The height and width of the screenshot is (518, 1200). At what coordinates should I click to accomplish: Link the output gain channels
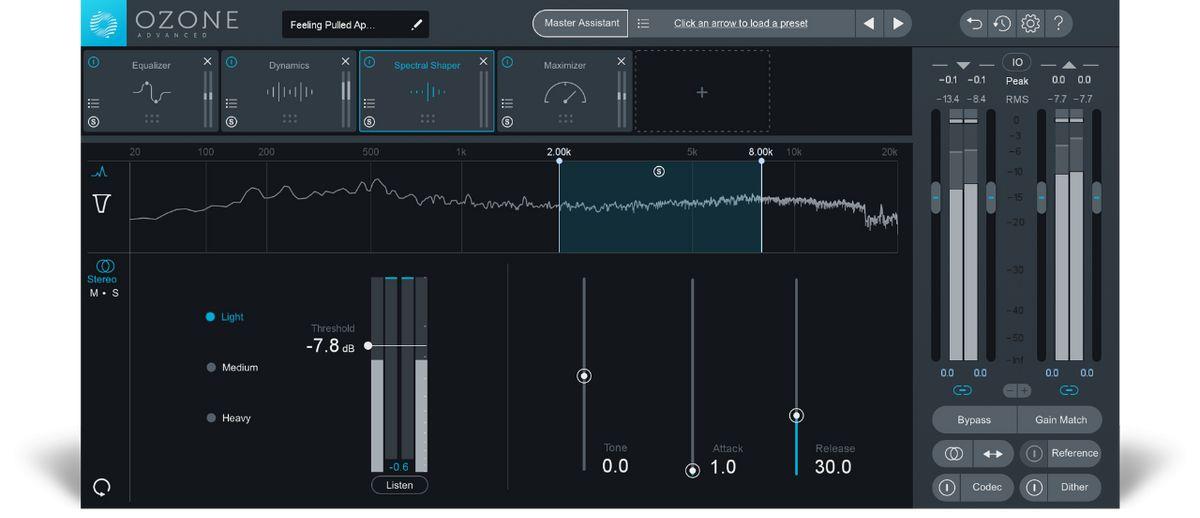[x=1069, y=390]
